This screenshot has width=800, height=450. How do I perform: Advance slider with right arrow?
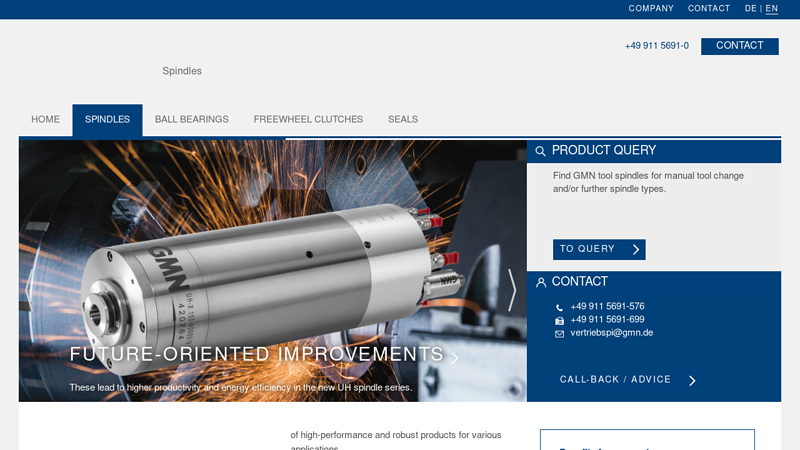(512, 289)
